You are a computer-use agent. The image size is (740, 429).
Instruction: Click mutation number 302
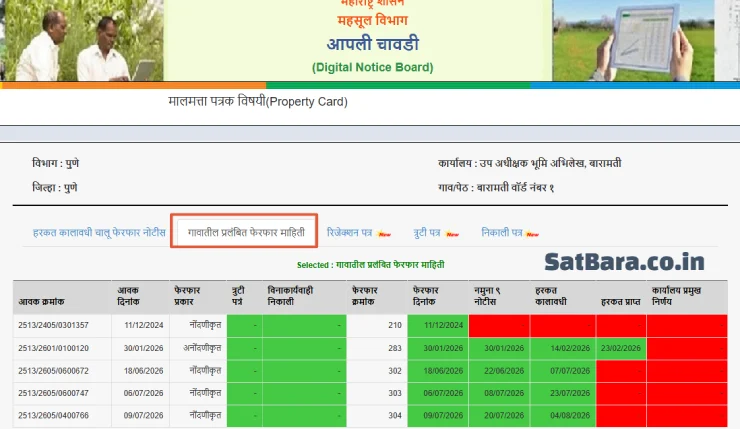[395, 371]
